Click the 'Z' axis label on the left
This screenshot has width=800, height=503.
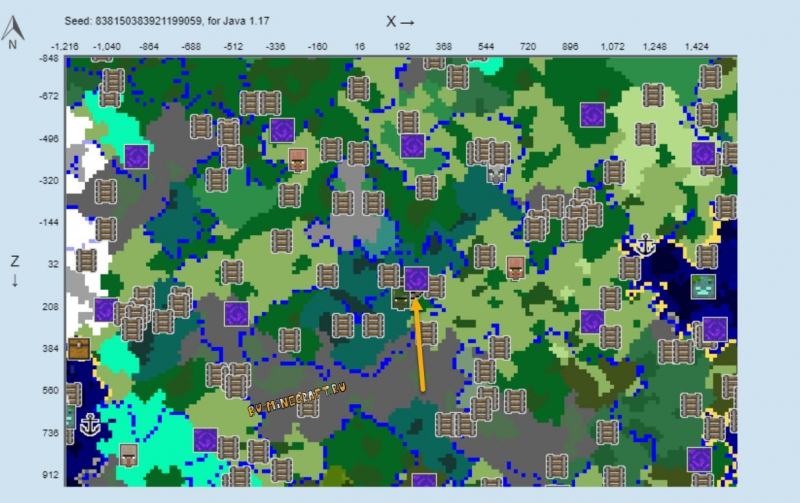pos(15,261)
